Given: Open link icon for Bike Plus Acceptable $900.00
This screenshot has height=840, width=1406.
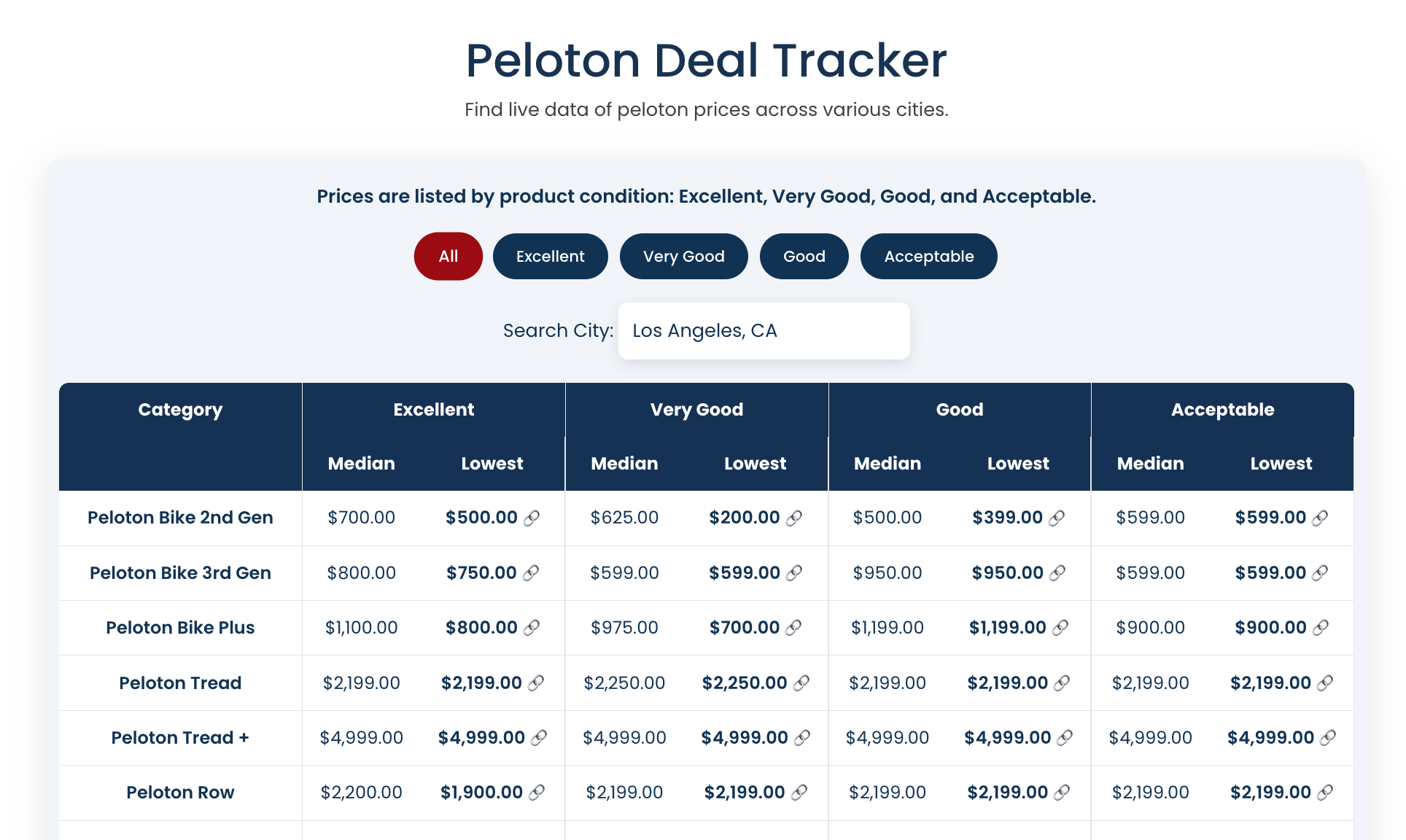Looking at the screenshot, I should coord(1321,628).
